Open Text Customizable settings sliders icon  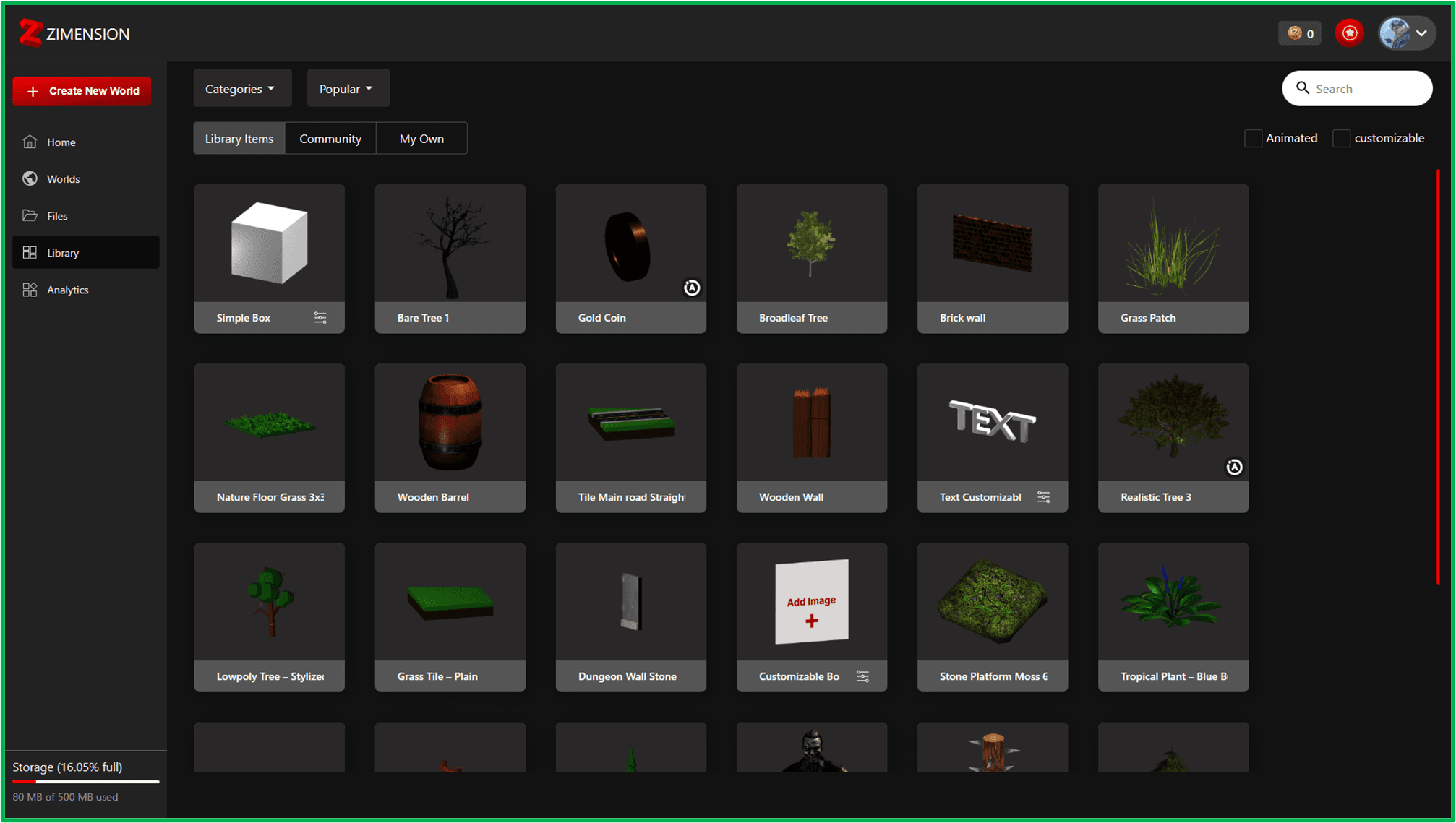(1043, 497)
